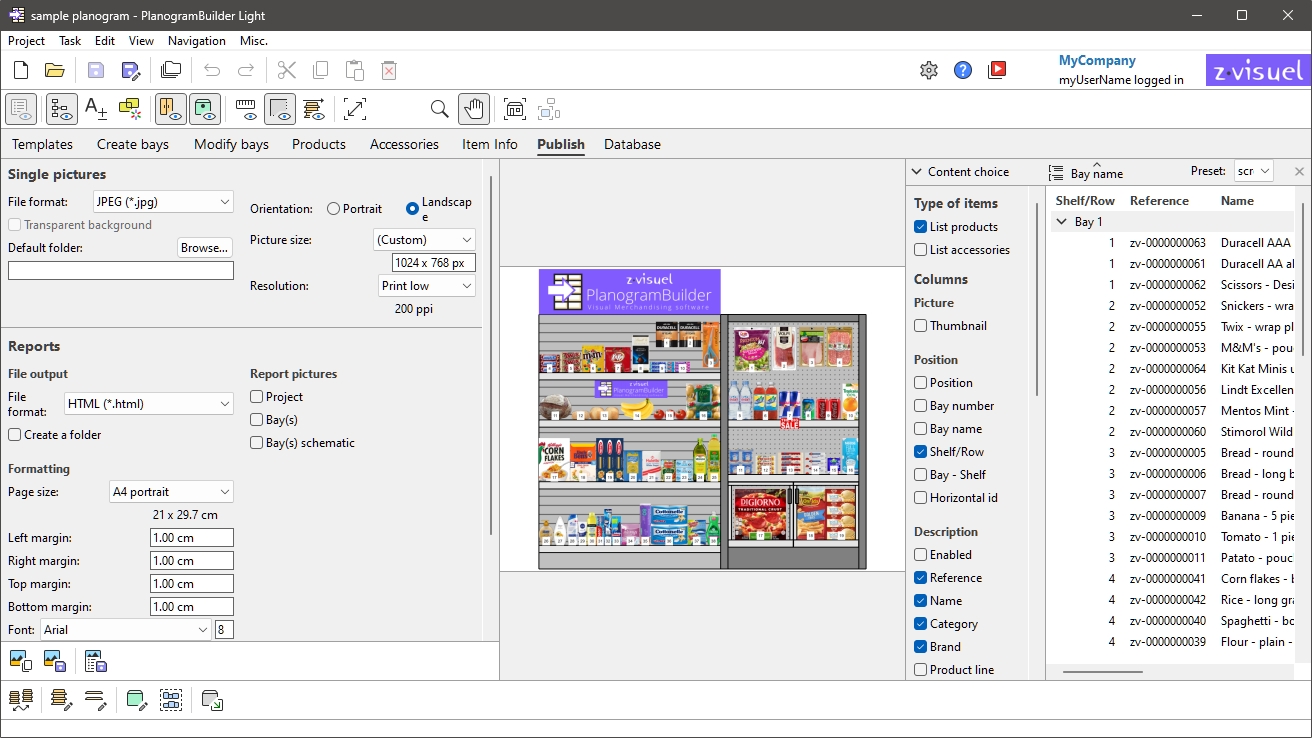The image size is (1312, 738).
Task: Toggle ruler dimensions visibility icon
Action: pos(246,108)
